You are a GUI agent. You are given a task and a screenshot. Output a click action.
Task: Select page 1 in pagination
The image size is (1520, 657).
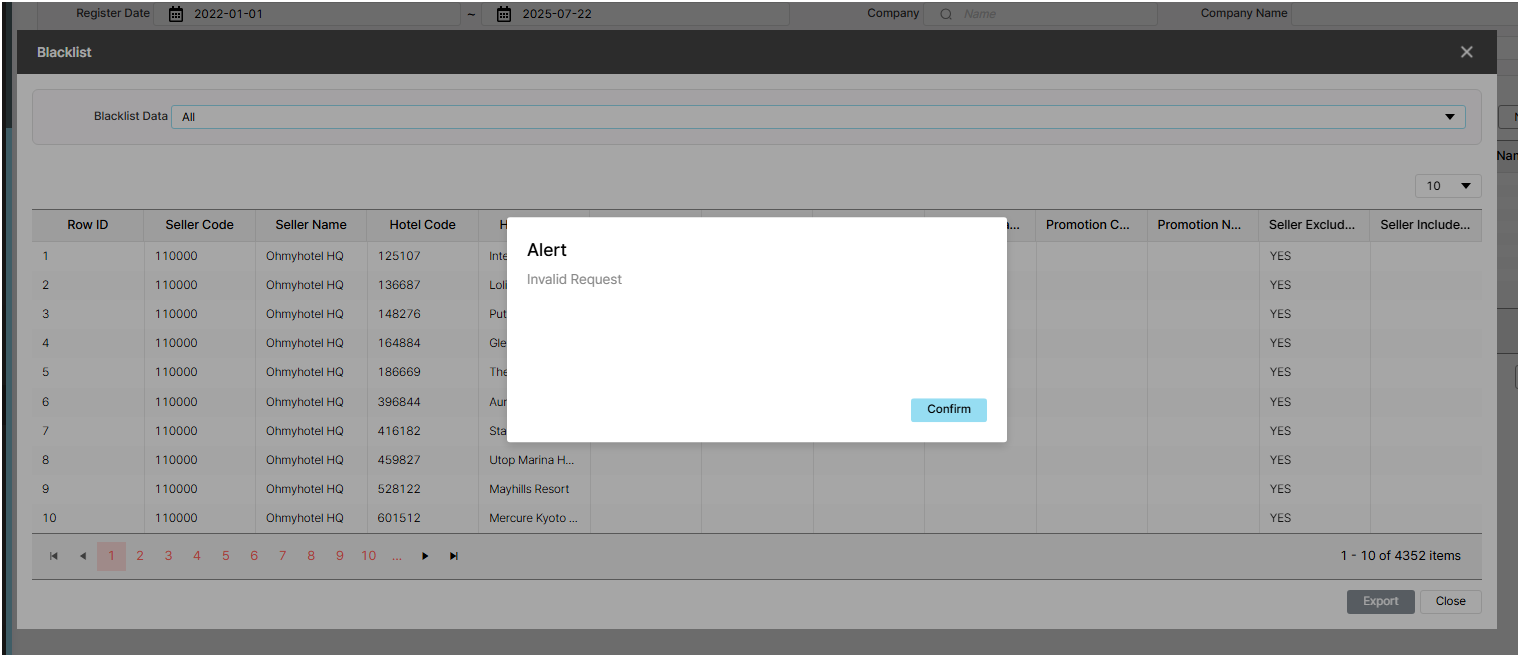coord(111,556)
